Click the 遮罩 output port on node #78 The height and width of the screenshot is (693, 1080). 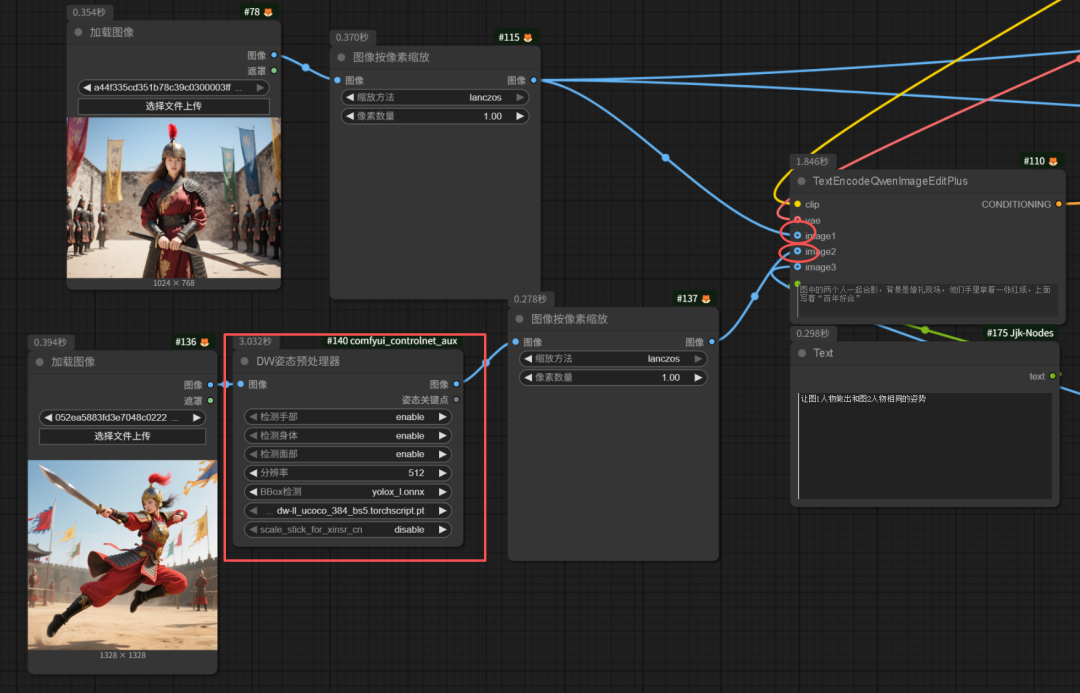[274, 70]
